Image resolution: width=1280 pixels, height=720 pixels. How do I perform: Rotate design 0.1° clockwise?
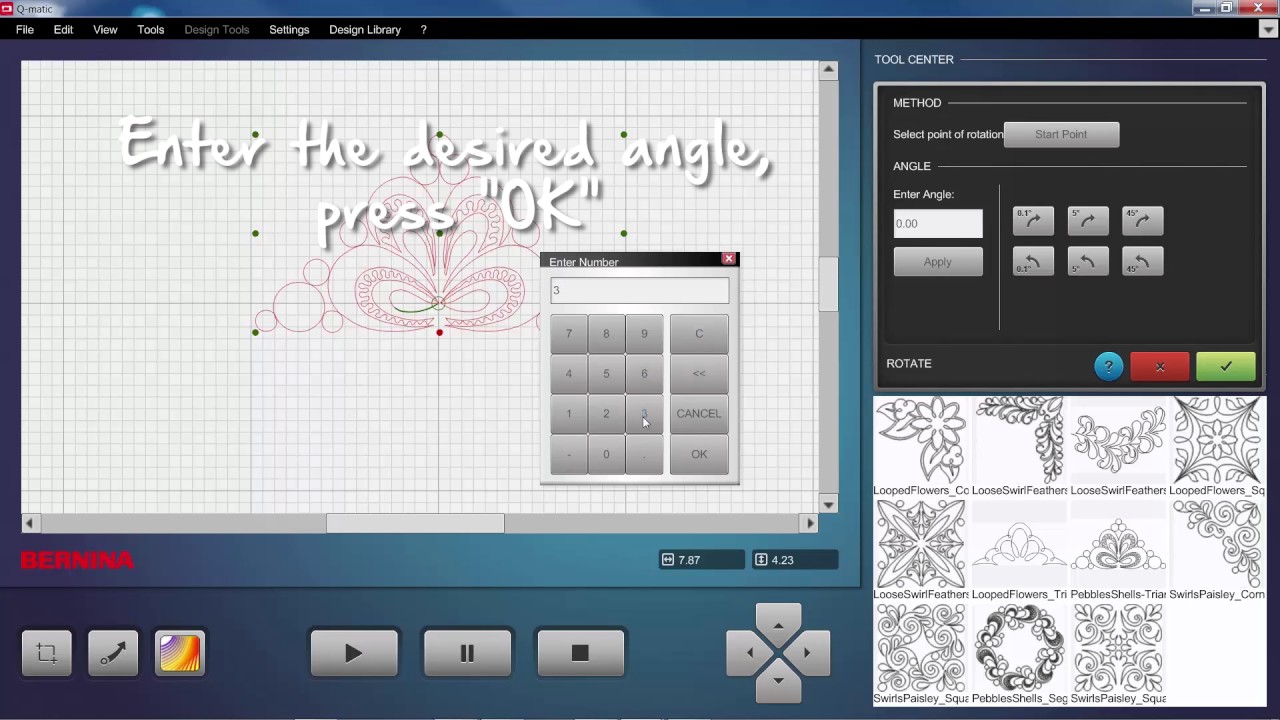[1033, 221]
